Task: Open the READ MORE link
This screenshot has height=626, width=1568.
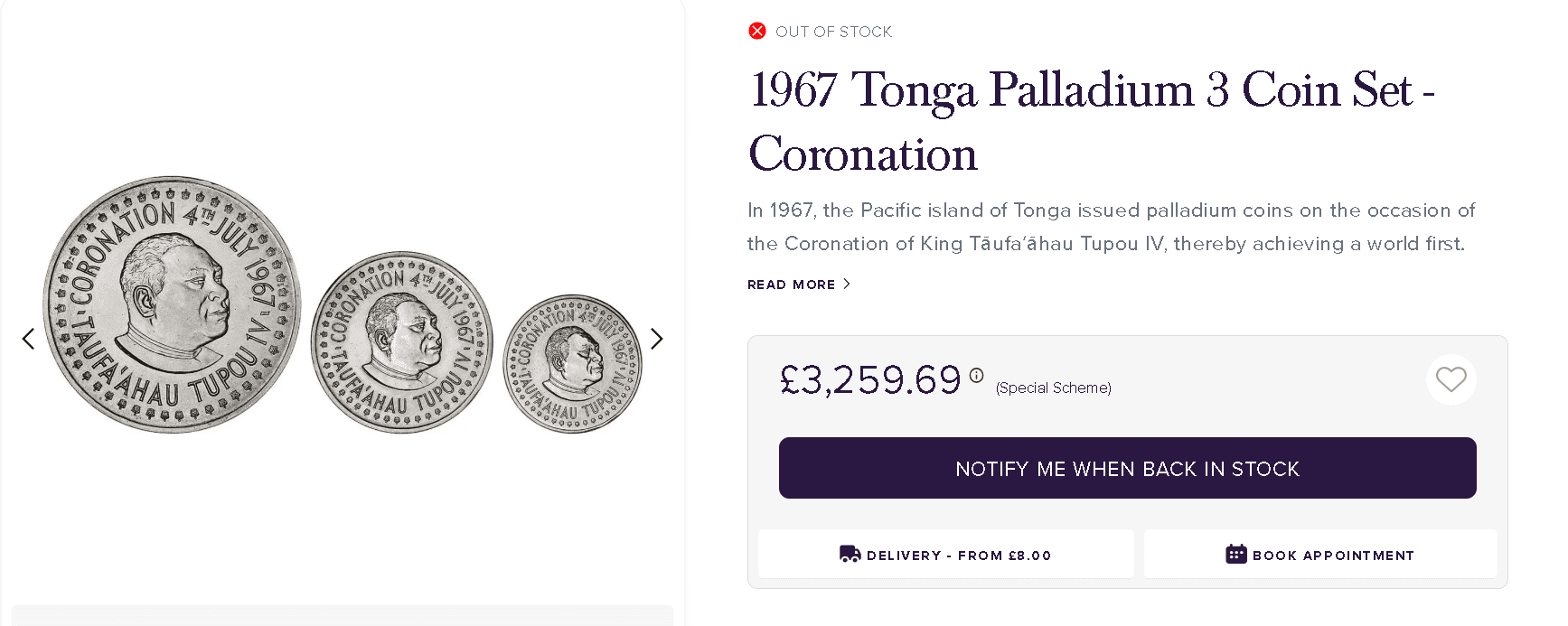Action: 791,285
